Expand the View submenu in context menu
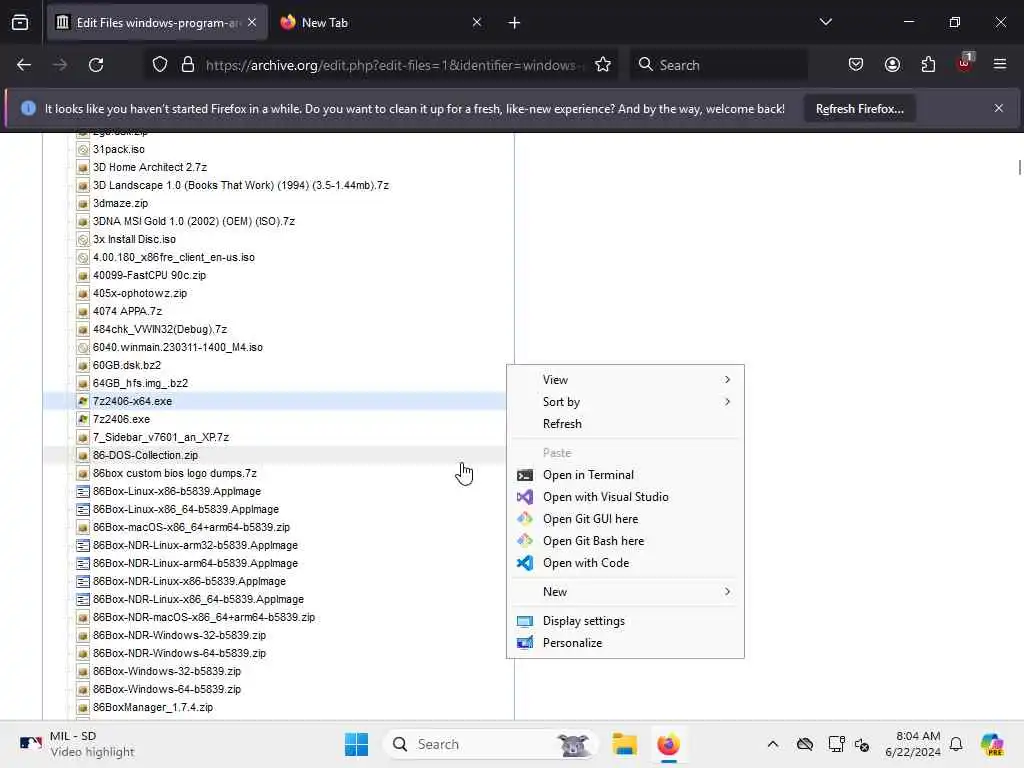 click(625, 379)
